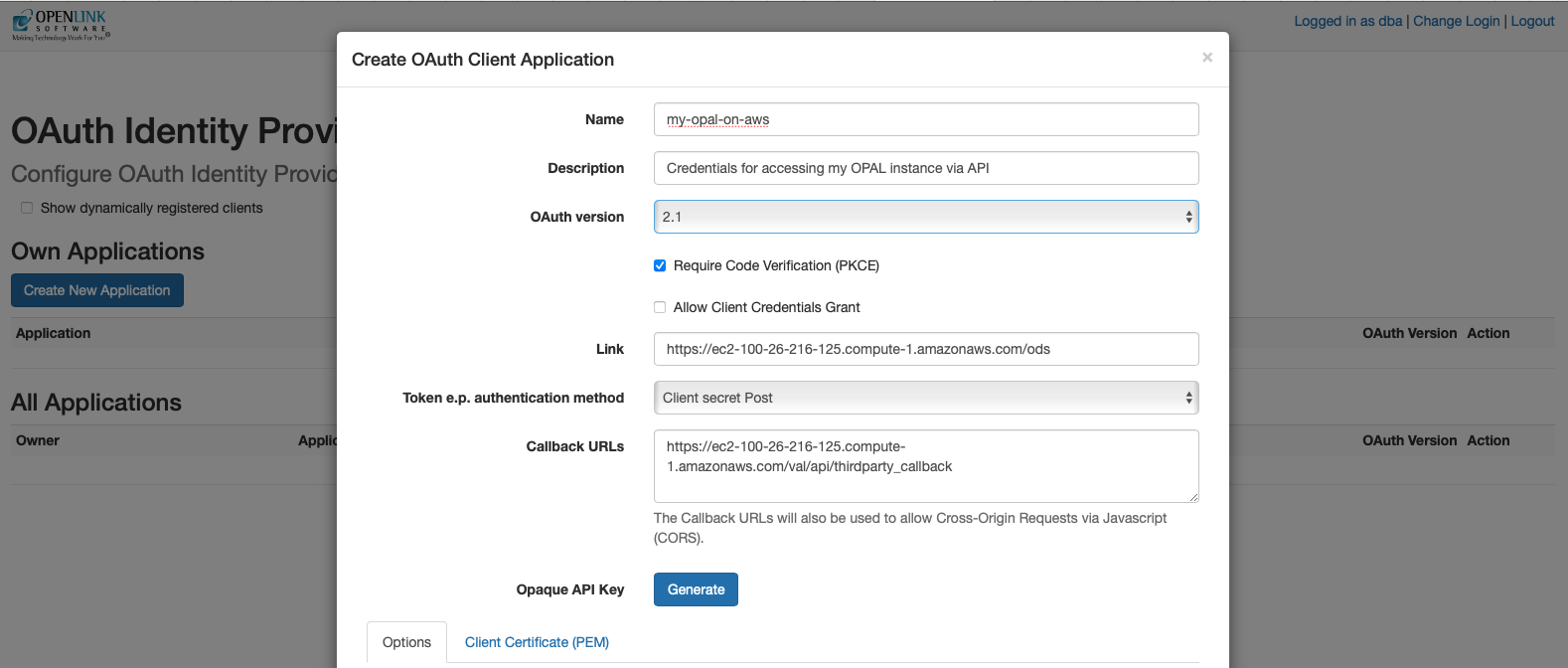
Task: Click the Logout link
Action: tap(1532, 21)
